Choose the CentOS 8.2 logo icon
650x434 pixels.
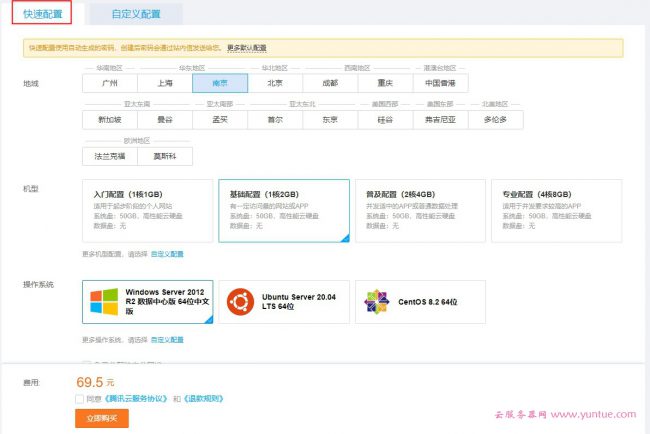click(376, 302)
